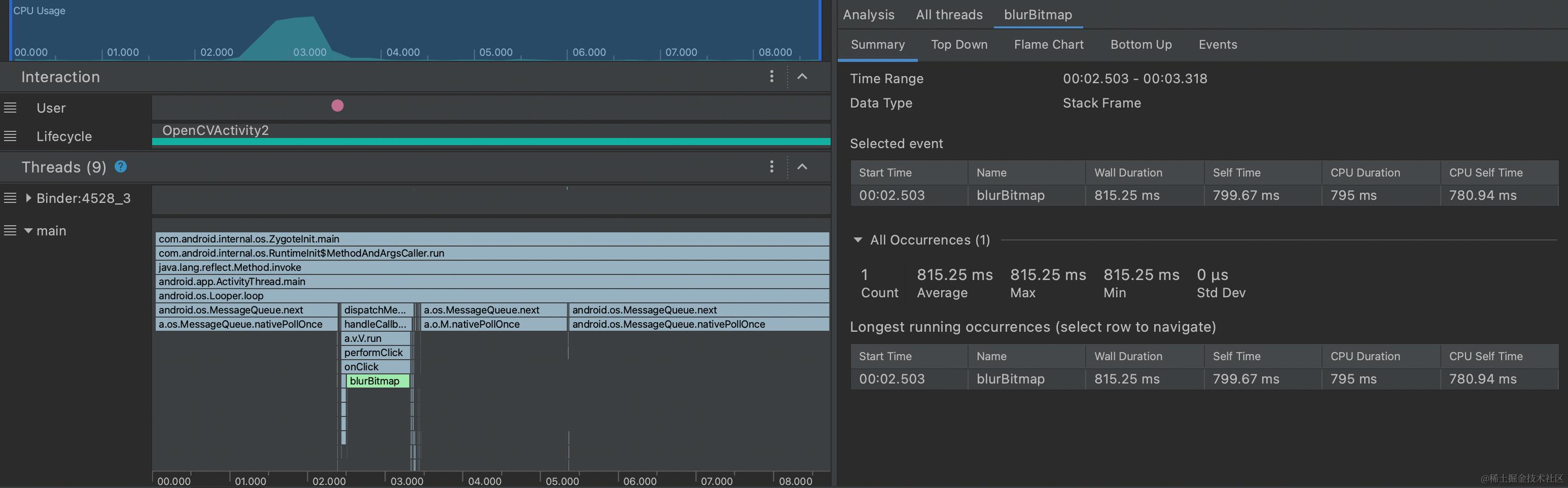Screen dimensions: 1568x488
Task: Open the Top Down tab
Action: point(959,45)
